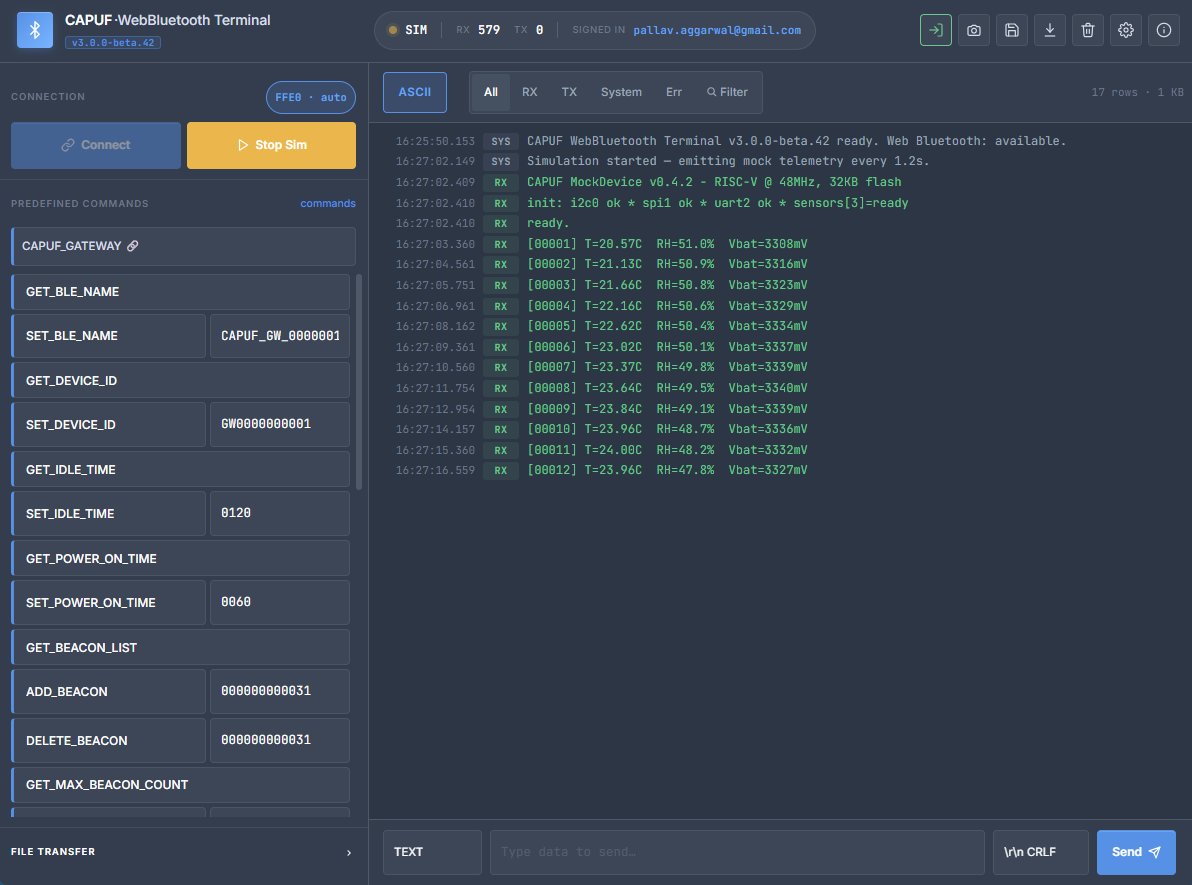1192x885 pixels.
Task: Click the link icon next to CAPUF_GATEWAY
Action: [132, 246]
